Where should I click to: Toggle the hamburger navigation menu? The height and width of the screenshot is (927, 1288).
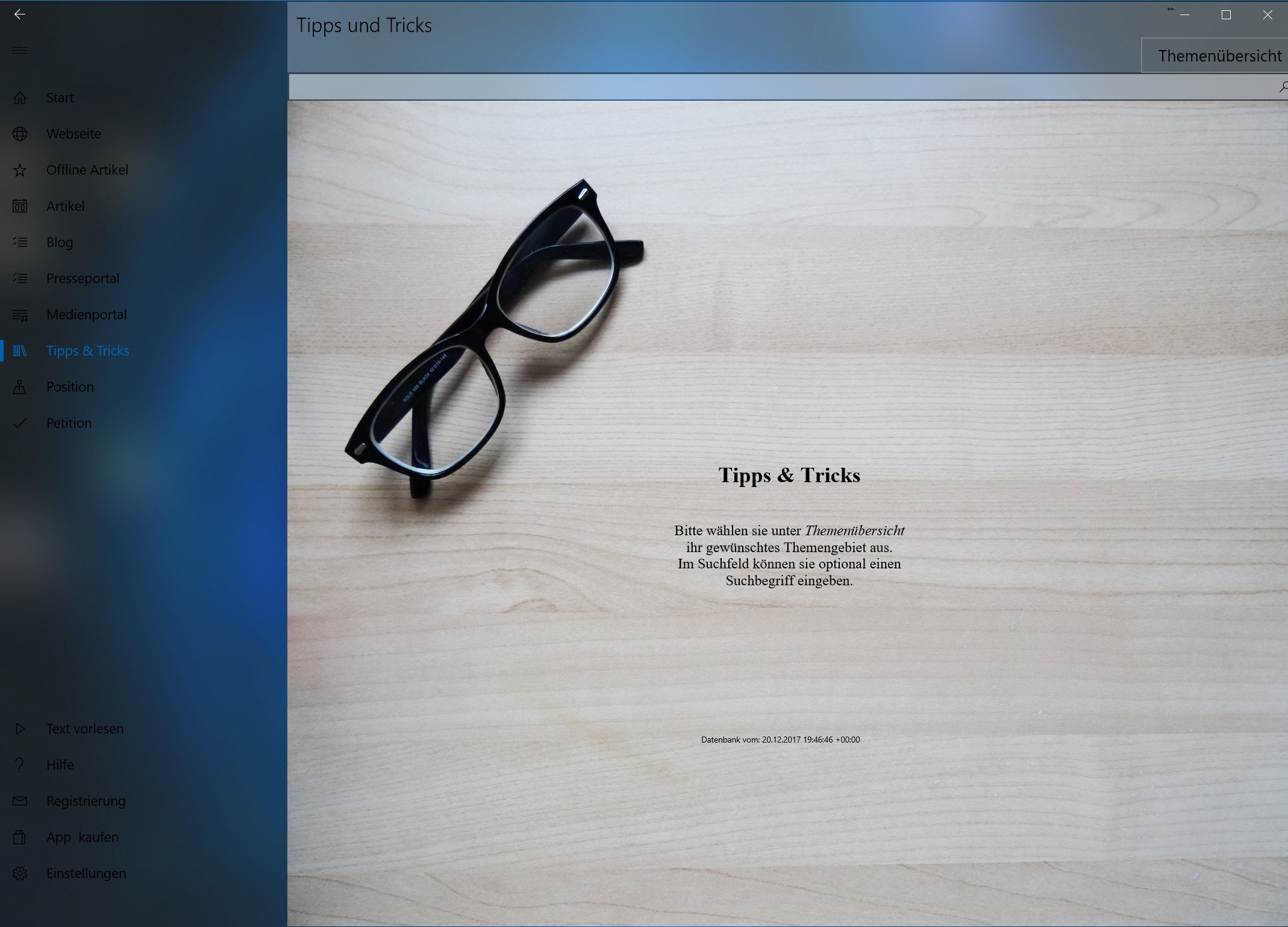tap(20, 50)
